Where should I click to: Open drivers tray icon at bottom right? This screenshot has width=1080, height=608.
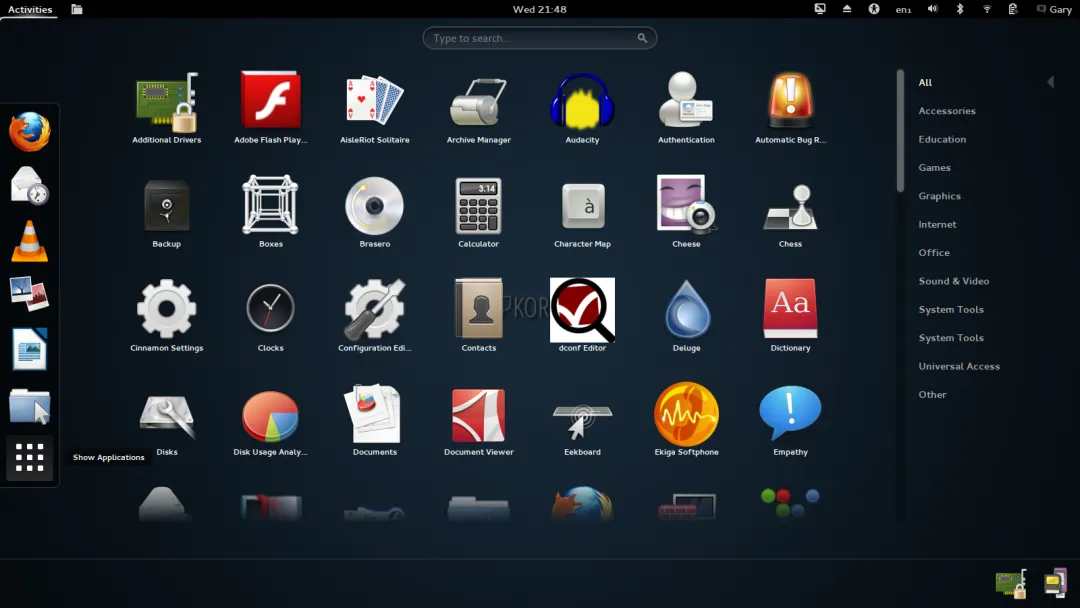(1011, 583)
